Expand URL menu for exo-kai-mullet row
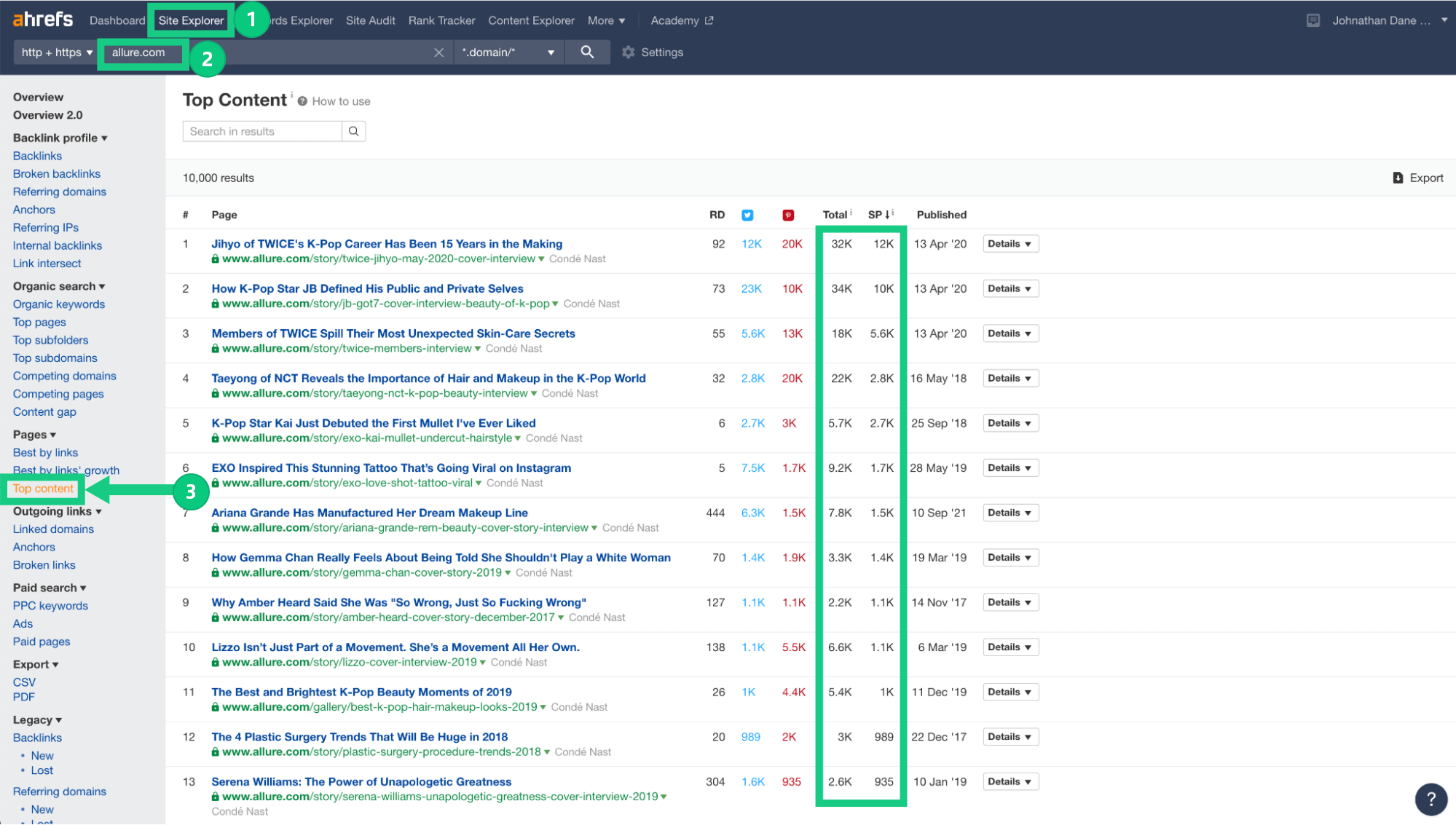 [x=518, y=438]
